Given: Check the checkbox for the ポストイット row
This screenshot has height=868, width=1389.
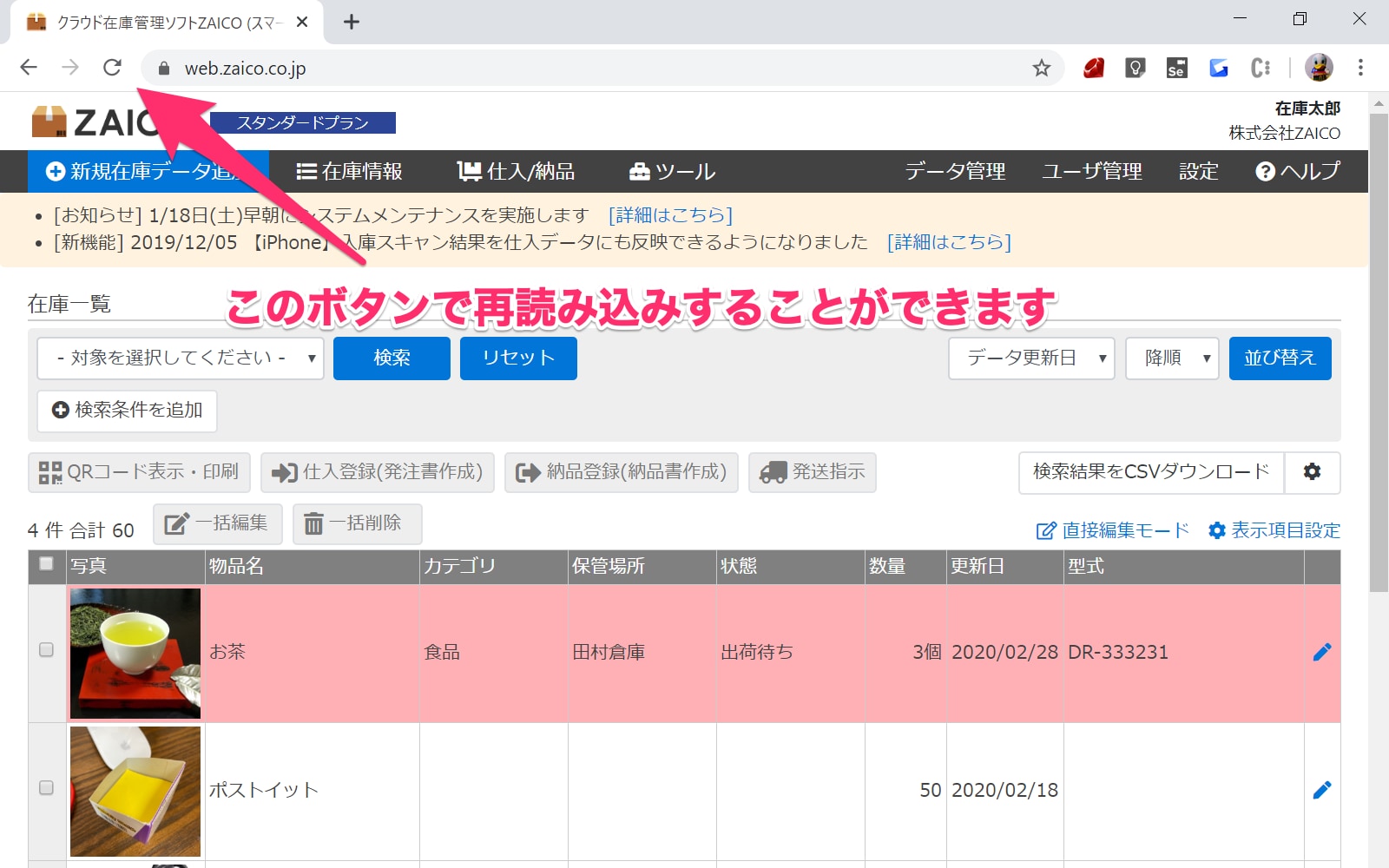Looking at the screenshot, I should [47, 788].
